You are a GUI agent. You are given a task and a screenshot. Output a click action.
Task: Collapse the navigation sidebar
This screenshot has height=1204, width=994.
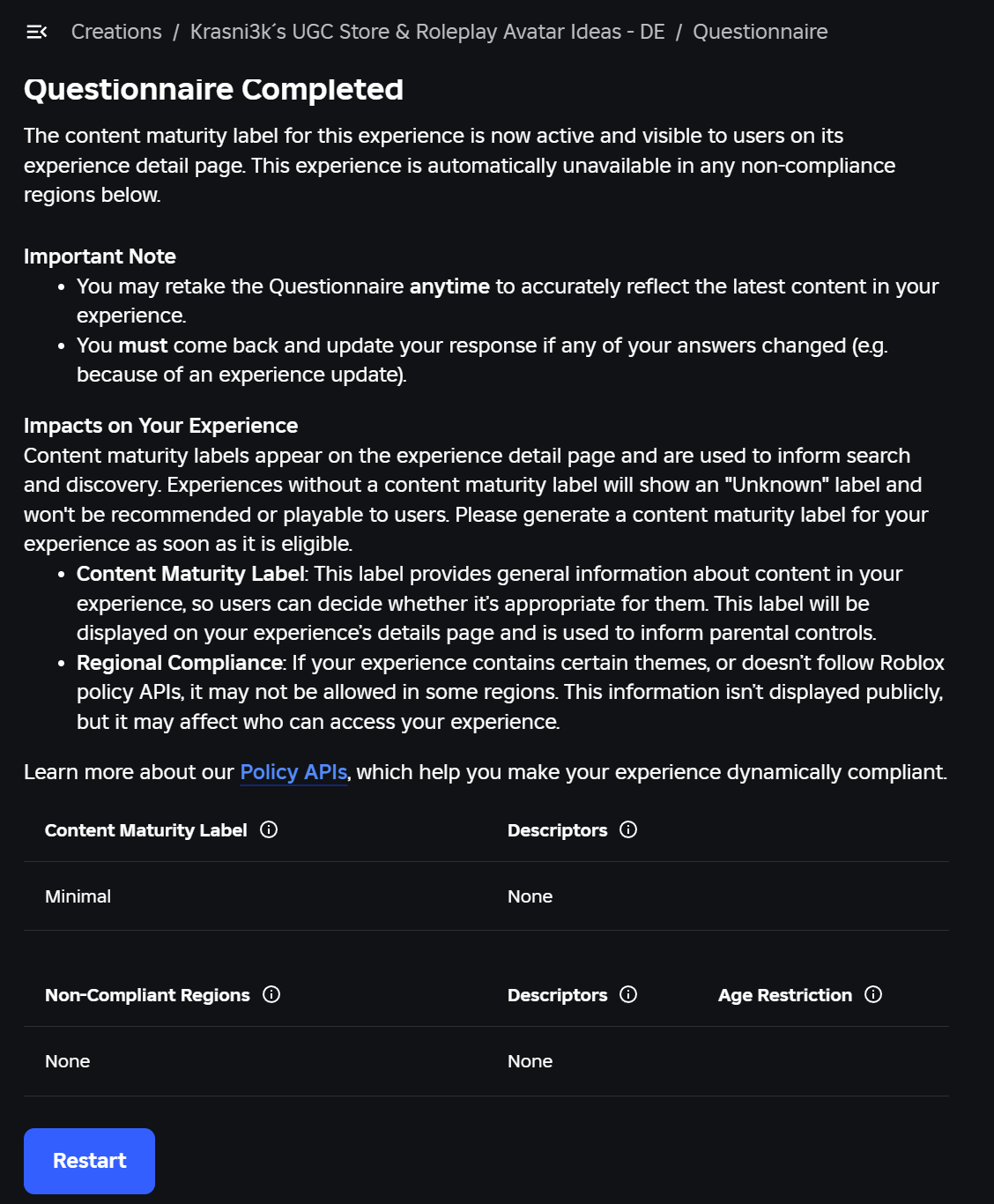click(x=35, y=32)
